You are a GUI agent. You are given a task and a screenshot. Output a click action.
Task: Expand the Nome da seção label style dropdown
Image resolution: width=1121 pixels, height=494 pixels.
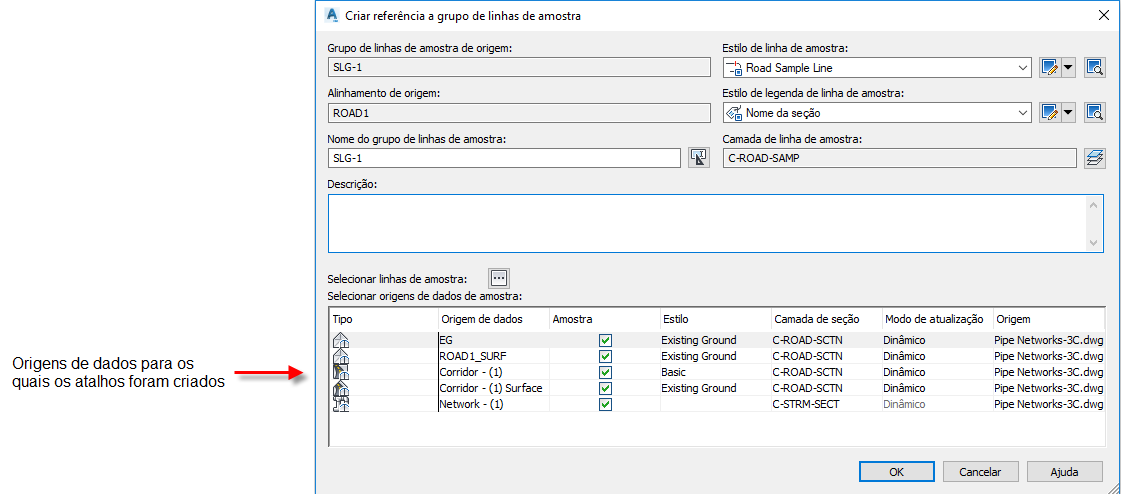point(1022,112)
